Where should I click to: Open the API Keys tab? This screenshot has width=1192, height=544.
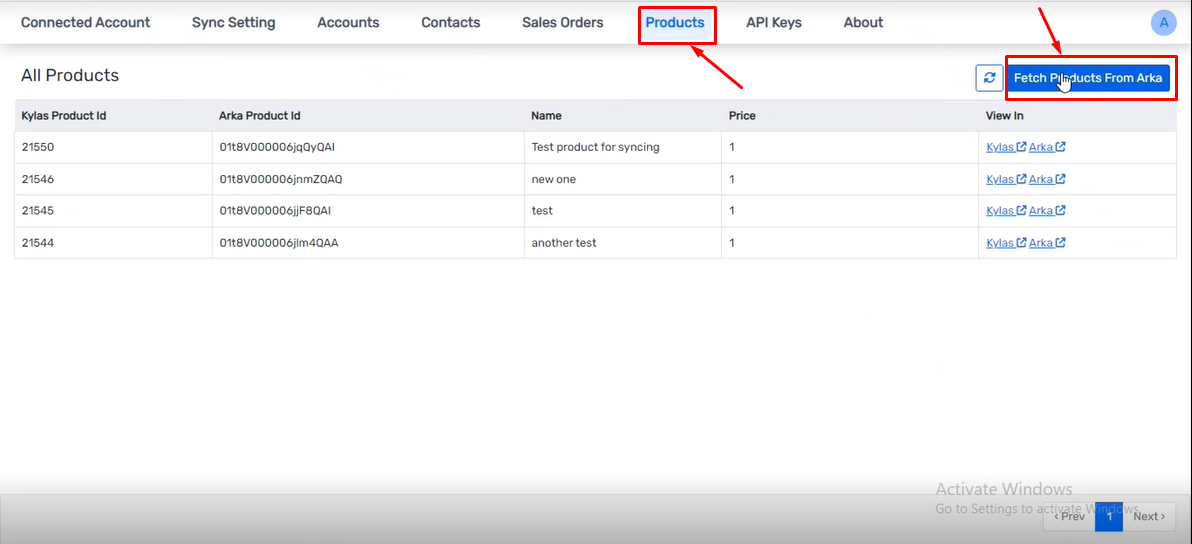[774, 23]
